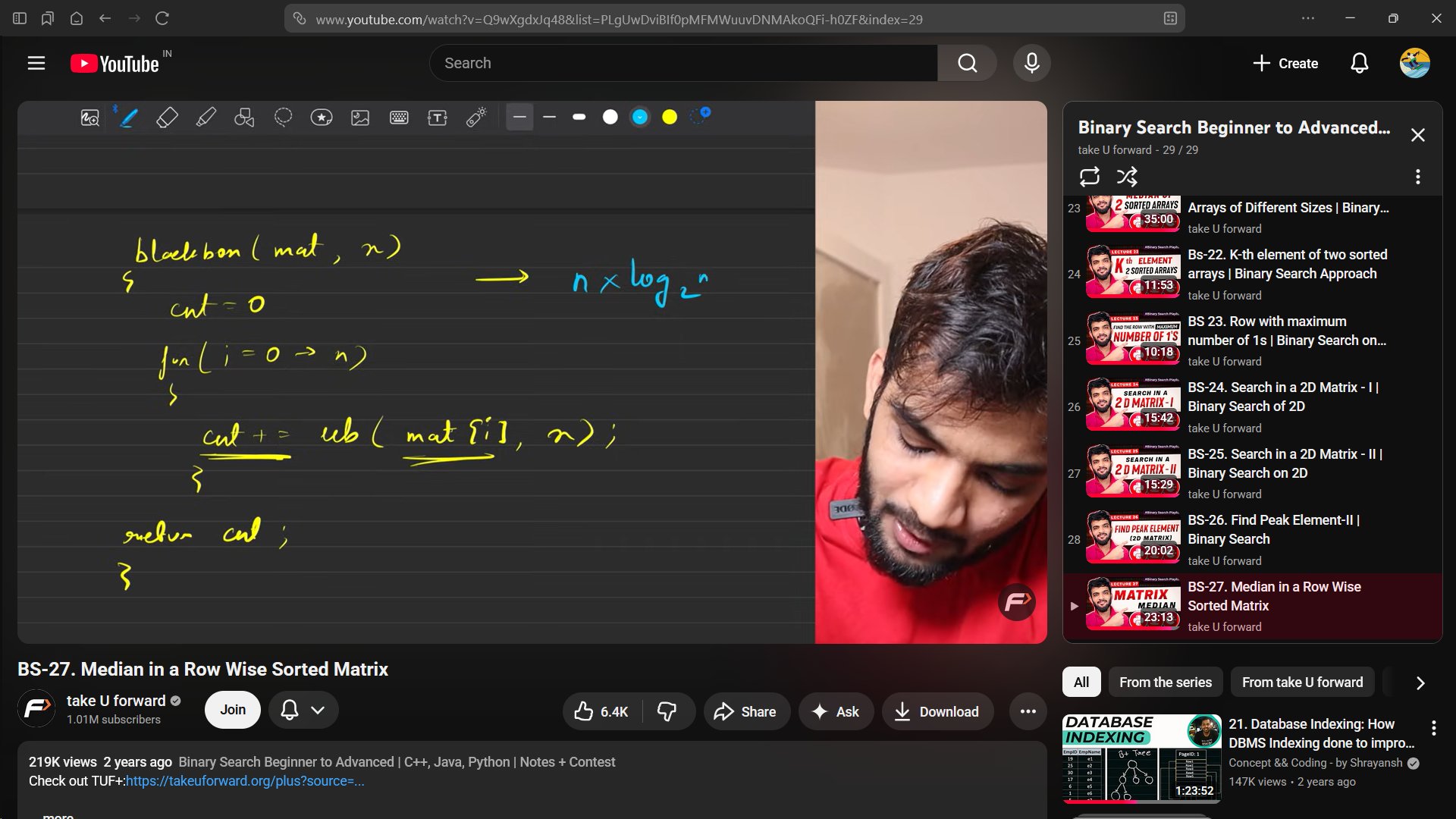Select the 'From take U forward' chip
The image size is (1456, 819).
click(1301, 682)
